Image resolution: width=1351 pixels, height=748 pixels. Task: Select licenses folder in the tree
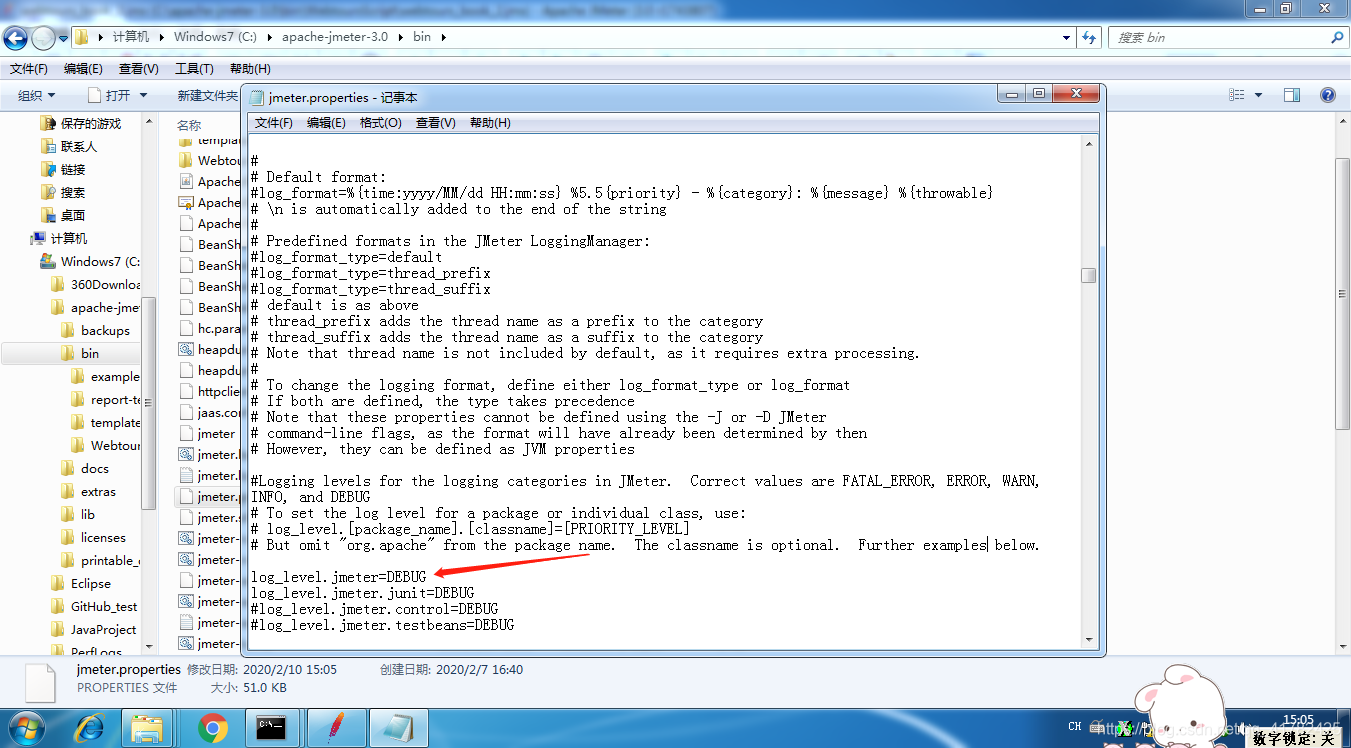click(x=93, y=537)
